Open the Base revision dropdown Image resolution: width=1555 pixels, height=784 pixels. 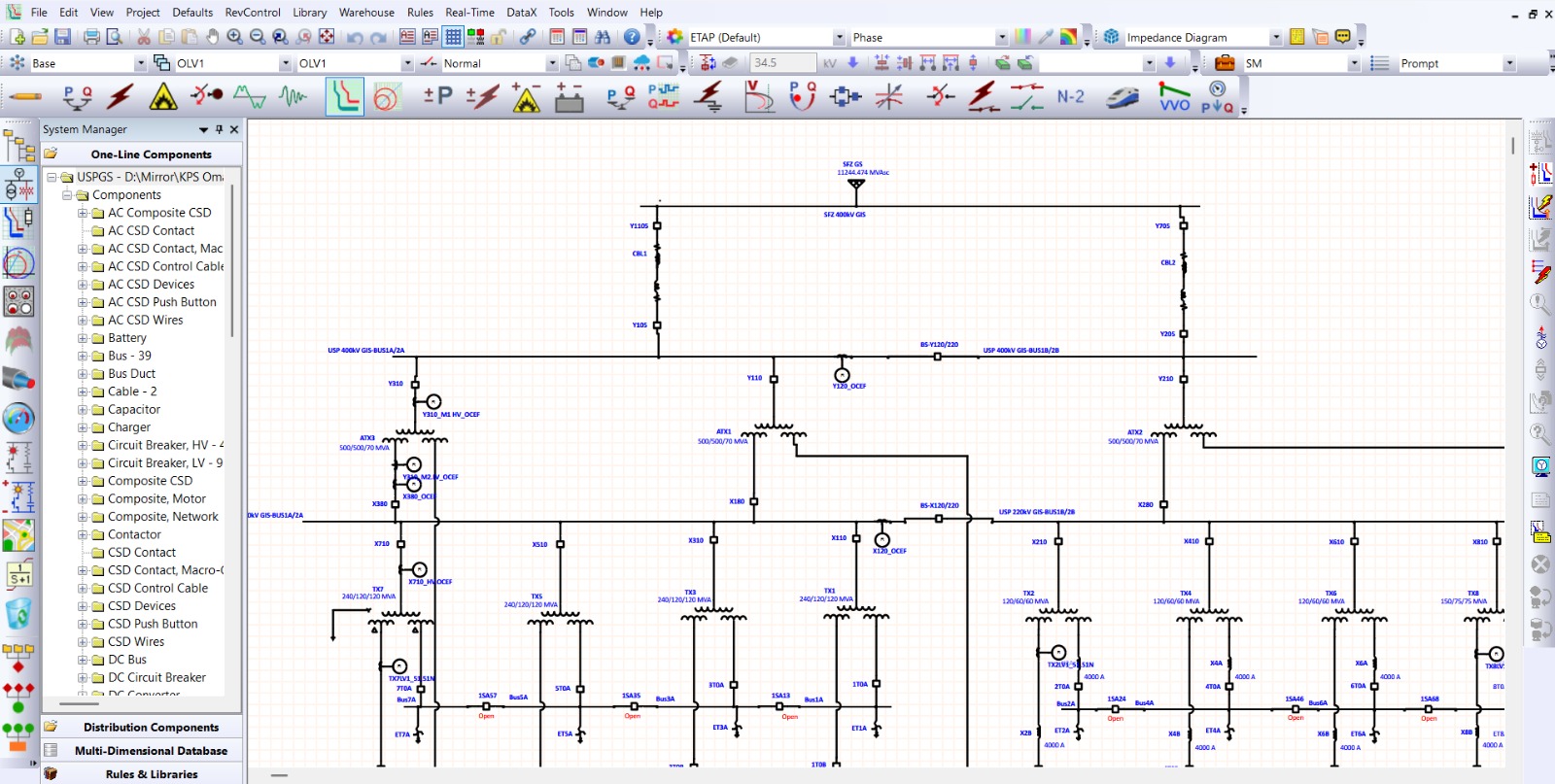tap(139, 63)
